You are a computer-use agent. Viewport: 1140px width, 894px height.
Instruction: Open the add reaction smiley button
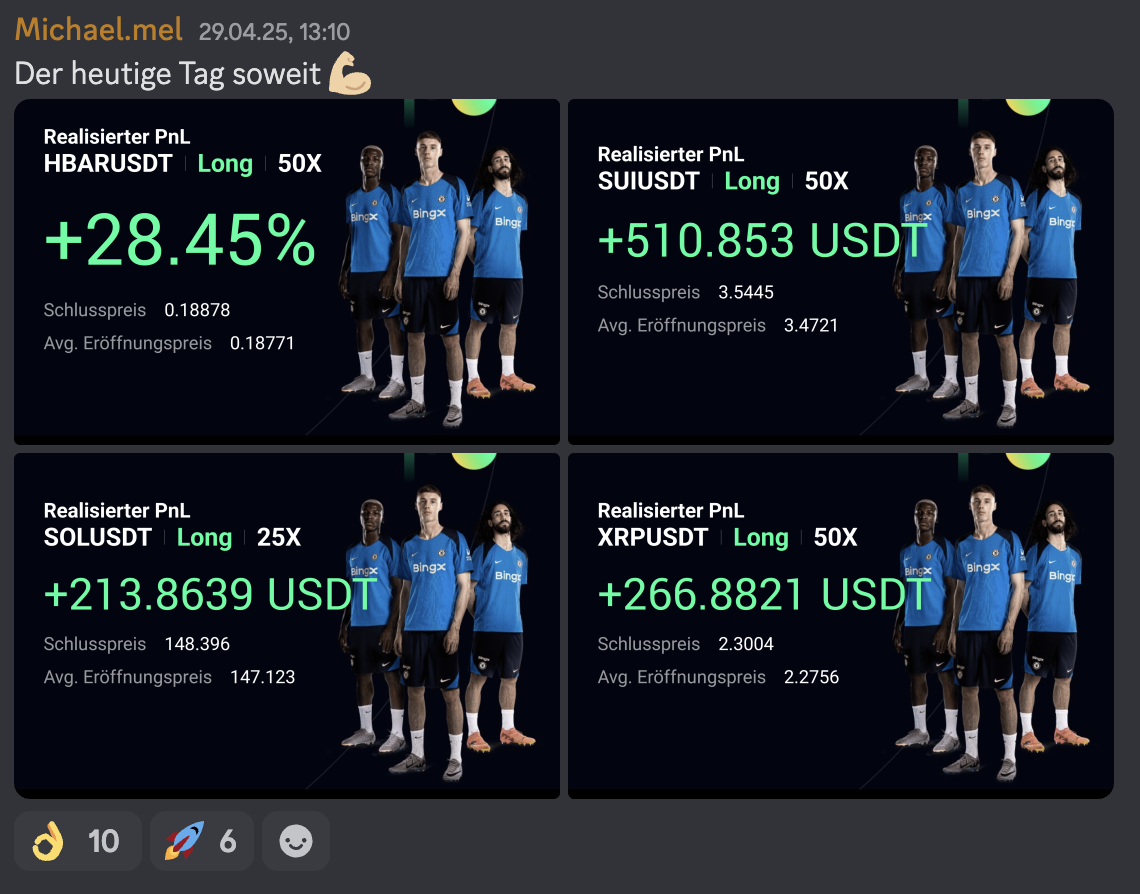pos(296,841)
